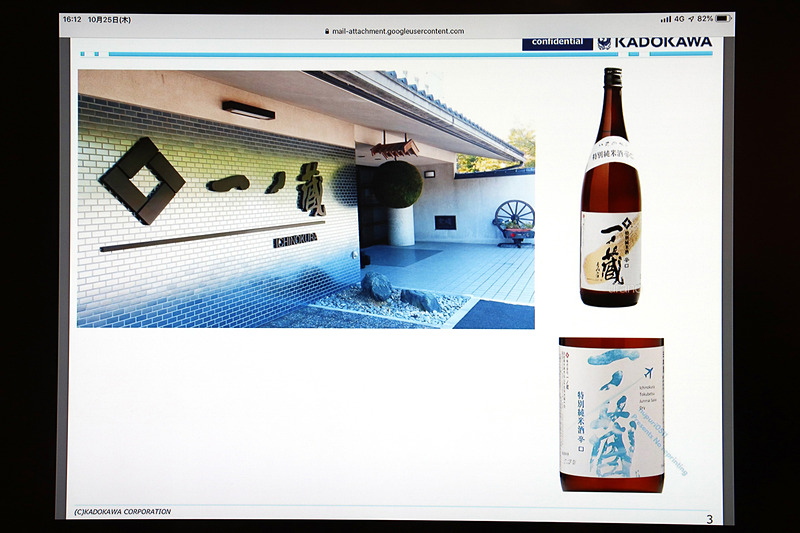Image resolution: width=800 pixels, height=533 pixels.
Task: Tap the lock icon beside the URL
Action: (327, 31)
